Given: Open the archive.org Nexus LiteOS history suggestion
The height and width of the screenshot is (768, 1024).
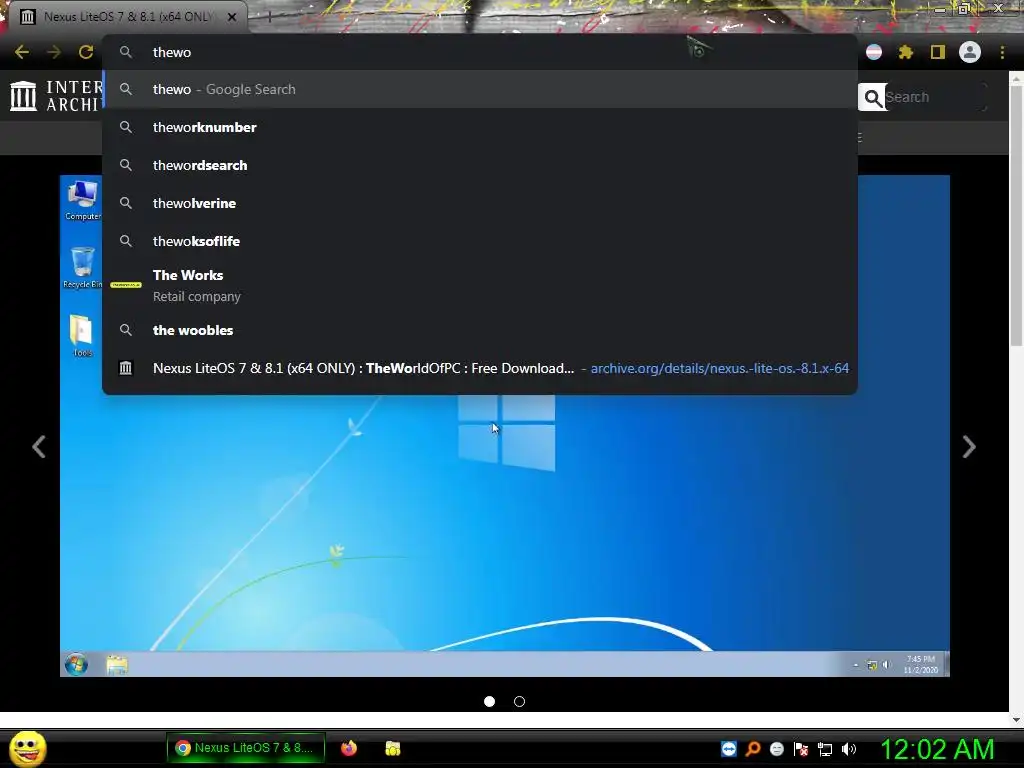Looking at the screenshot, I should [x=480, y=368].
